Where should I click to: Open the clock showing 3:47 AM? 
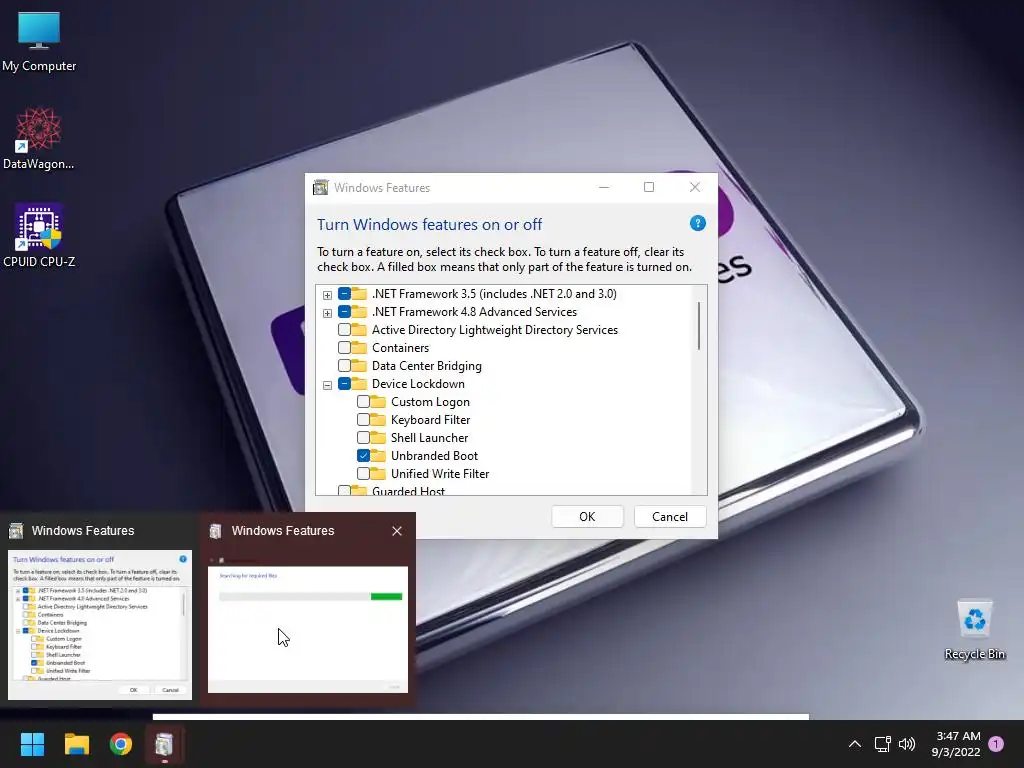pos(955,744)
